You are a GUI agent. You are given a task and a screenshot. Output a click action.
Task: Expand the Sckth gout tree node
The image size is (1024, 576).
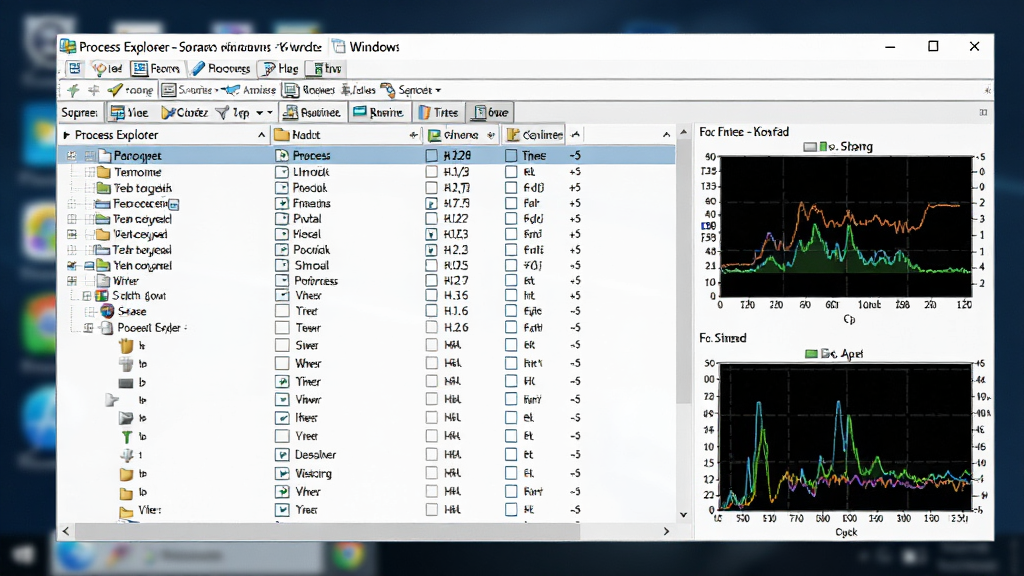(x=86, y=296)
